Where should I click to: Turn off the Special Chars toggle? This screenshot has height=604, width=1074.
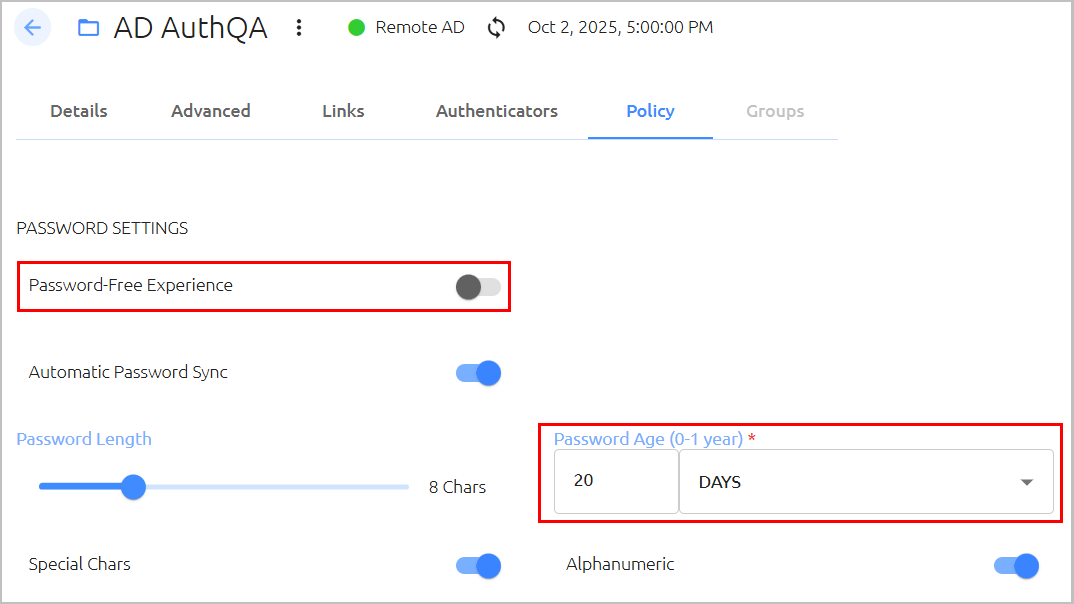coord(478,566)
